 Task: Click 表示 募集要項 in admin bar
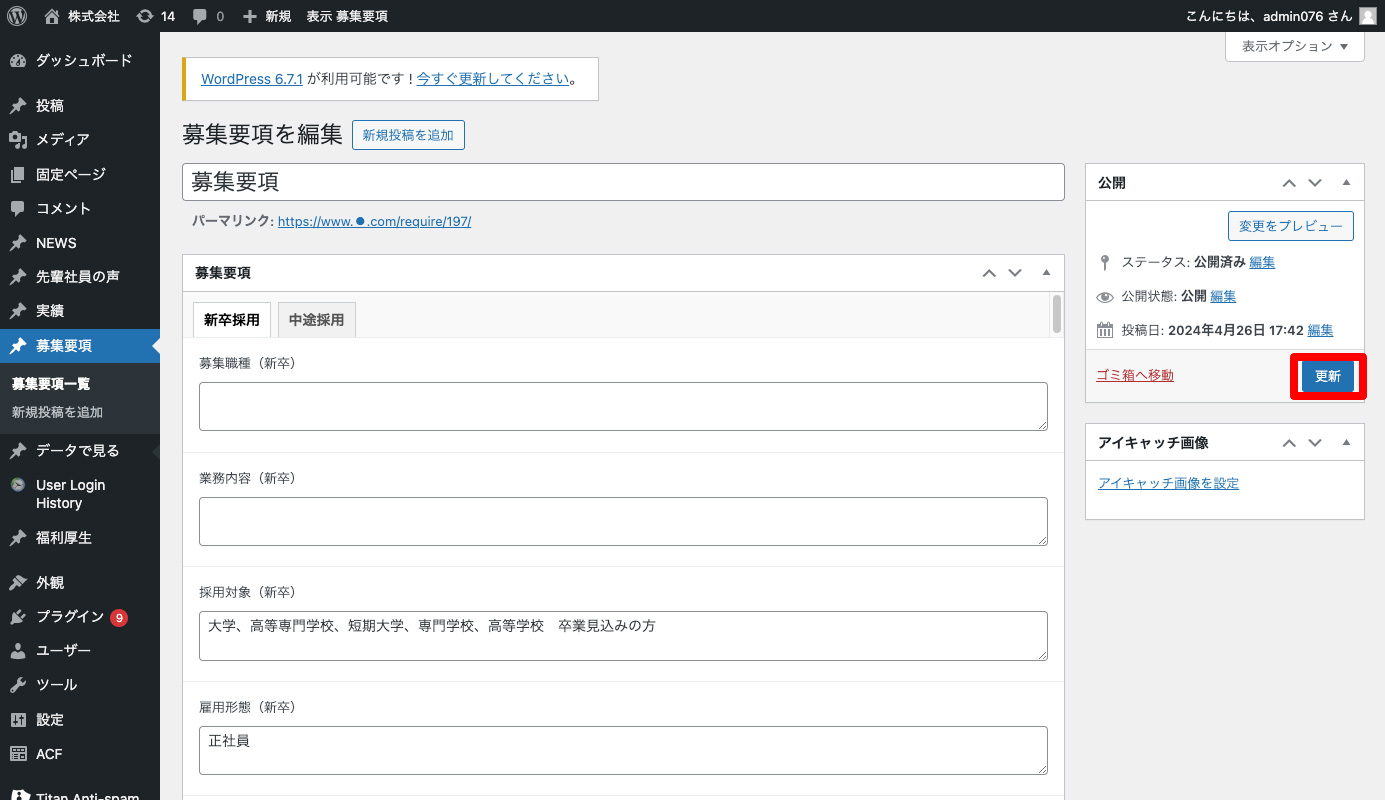tap(347, 16)
